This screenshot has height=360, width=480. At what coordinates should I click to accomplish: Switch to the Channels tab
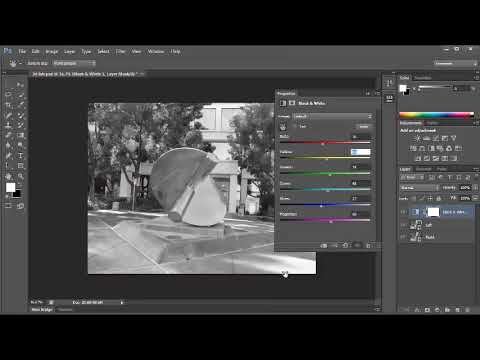[x=423, y=169]
